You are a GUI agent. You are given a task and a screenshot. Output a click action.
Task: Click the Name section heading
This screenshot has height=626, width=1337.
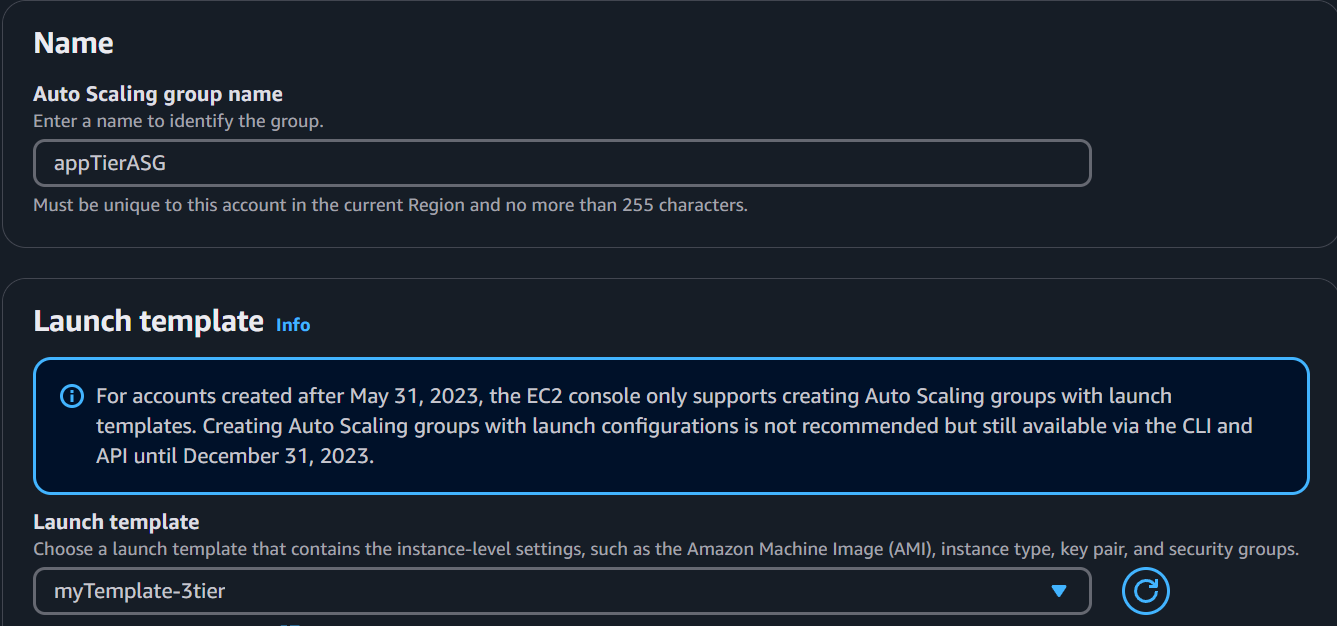pos(73,43)
